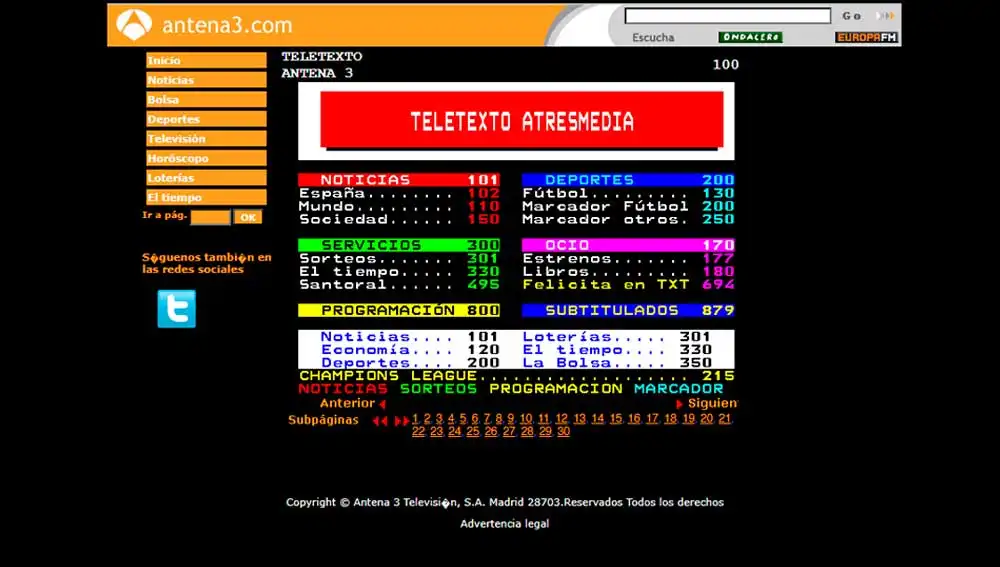Open the Europa FM logo
Screen dimensions: 1000x567
coord(867,37)
